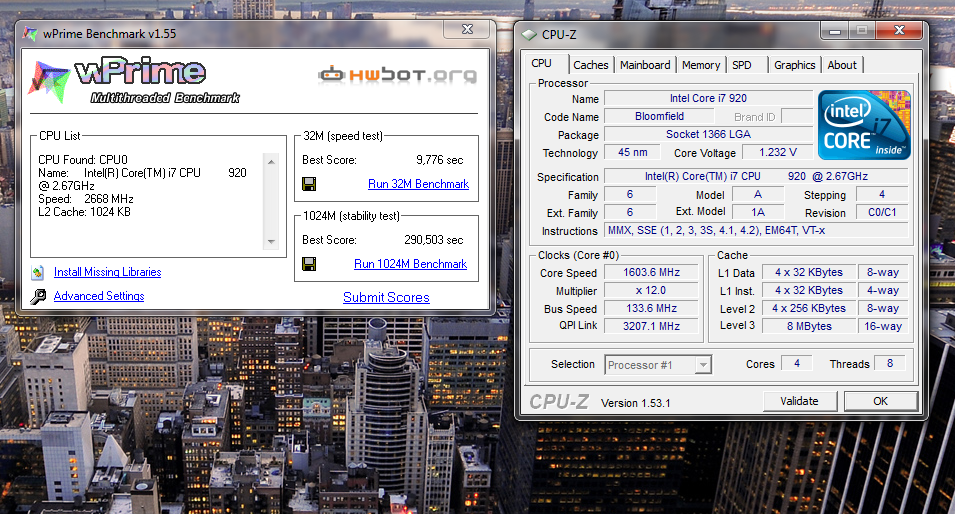Screen dimensions: 955x514
Task: Switch to the CPU tab in CPU-Z
Action: (541, 63)
